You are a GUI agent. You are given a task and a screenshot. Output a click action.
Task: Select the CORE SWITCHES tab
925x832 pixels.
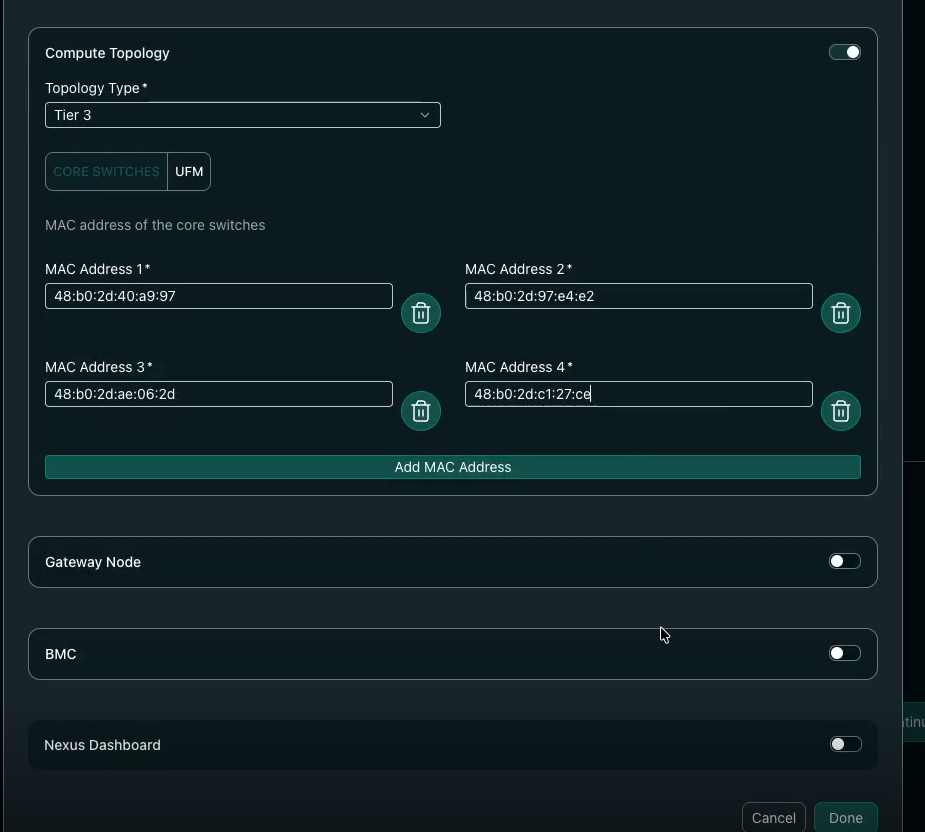point(105,171)
